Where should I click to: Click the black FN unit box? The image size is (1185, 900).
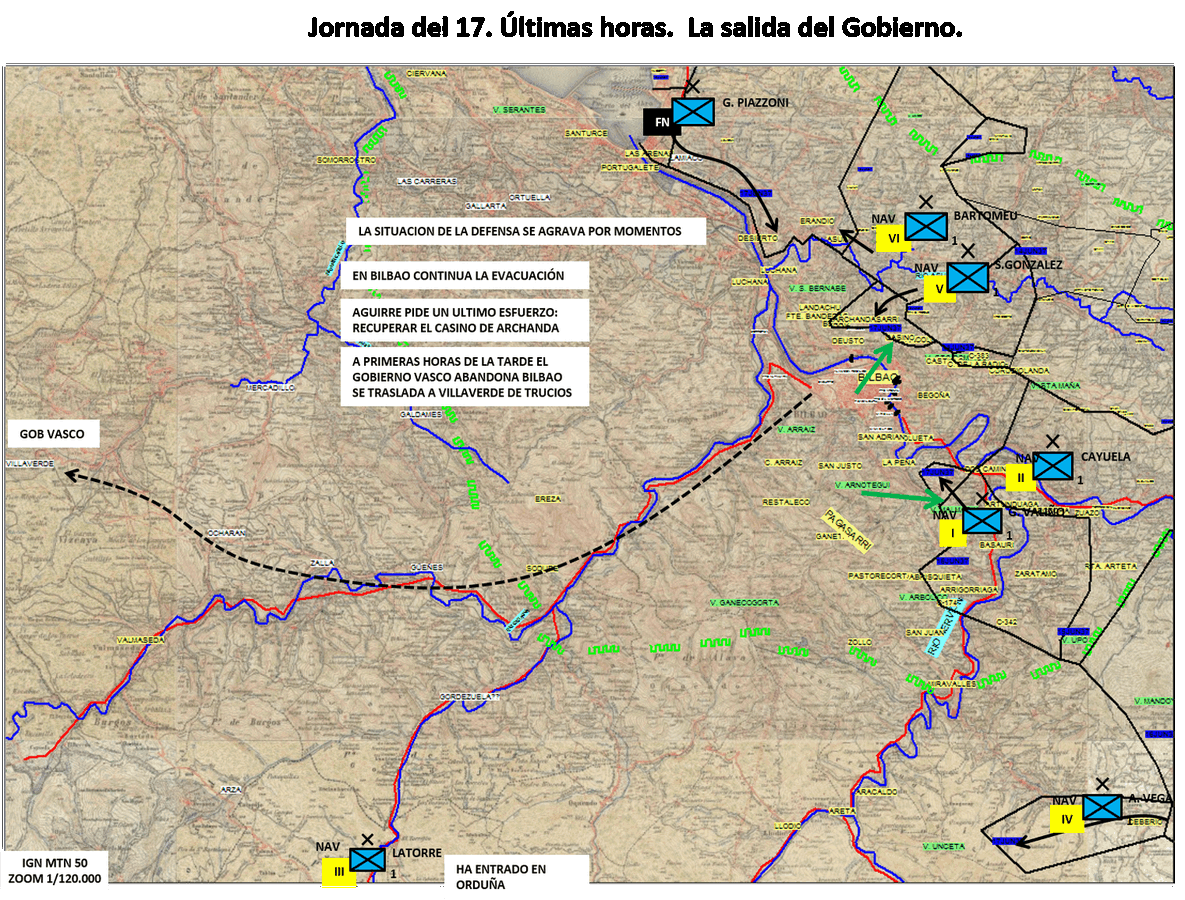662,122
